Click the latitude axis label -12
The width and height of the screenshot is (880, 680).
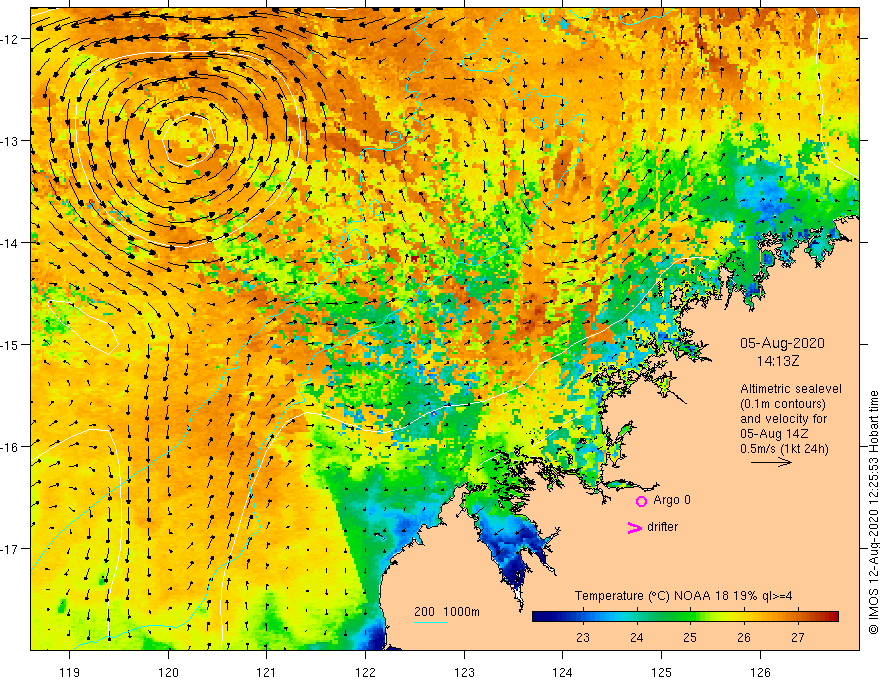coord(10,39)
